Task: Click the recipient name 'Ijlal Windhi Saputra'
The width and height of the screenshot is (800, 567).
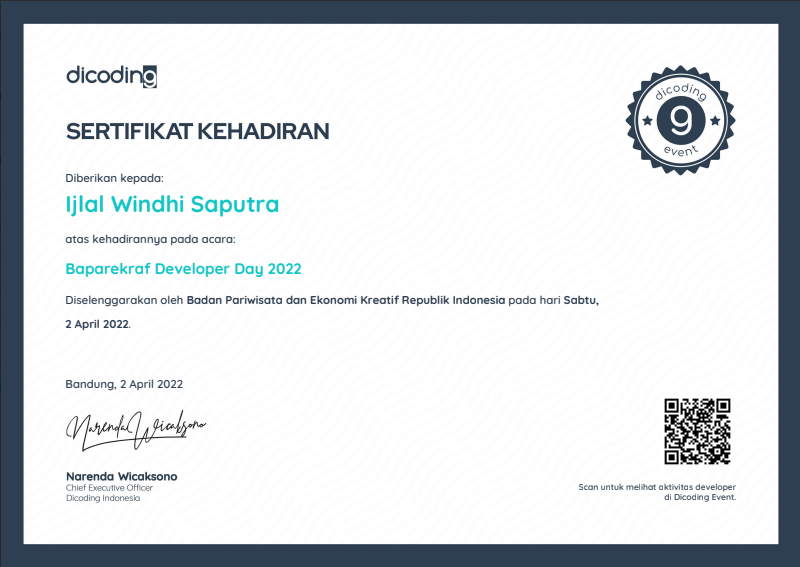Action: click(x=172, y=205)
